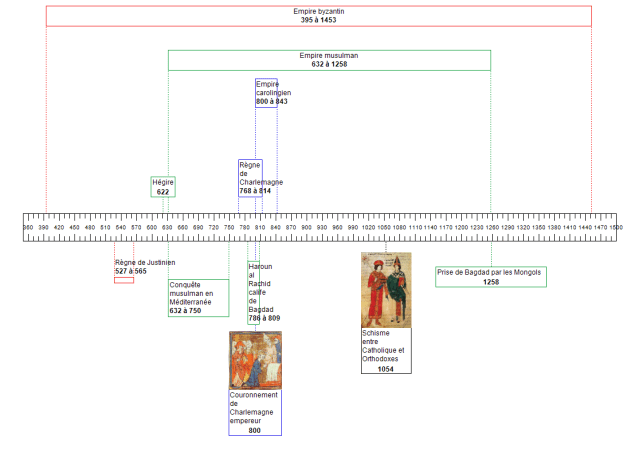Click the Schisme illustration of two figures
Image resolution: width=639 pixels, height=453 pixels.
(386, 290)
